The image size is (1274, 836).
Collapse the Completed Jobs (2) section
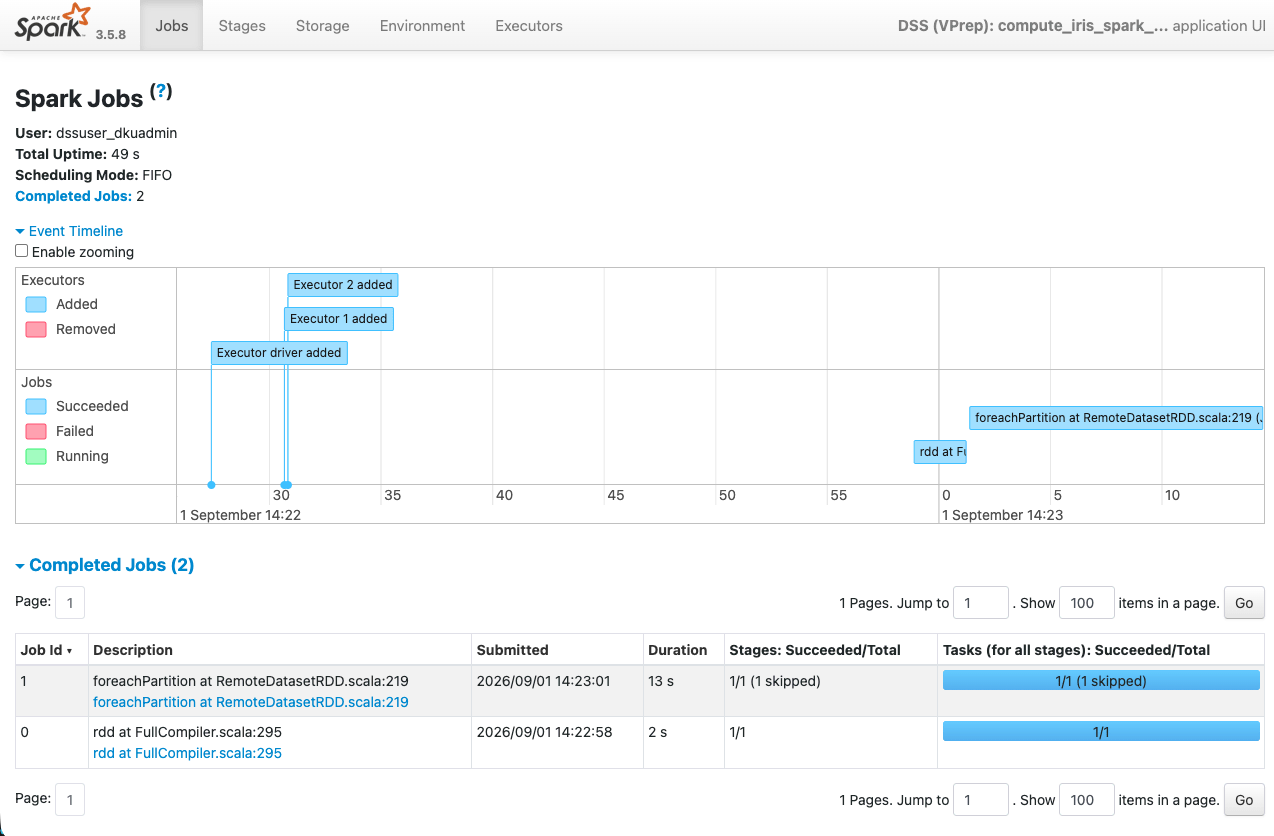(x=105, y=565)
